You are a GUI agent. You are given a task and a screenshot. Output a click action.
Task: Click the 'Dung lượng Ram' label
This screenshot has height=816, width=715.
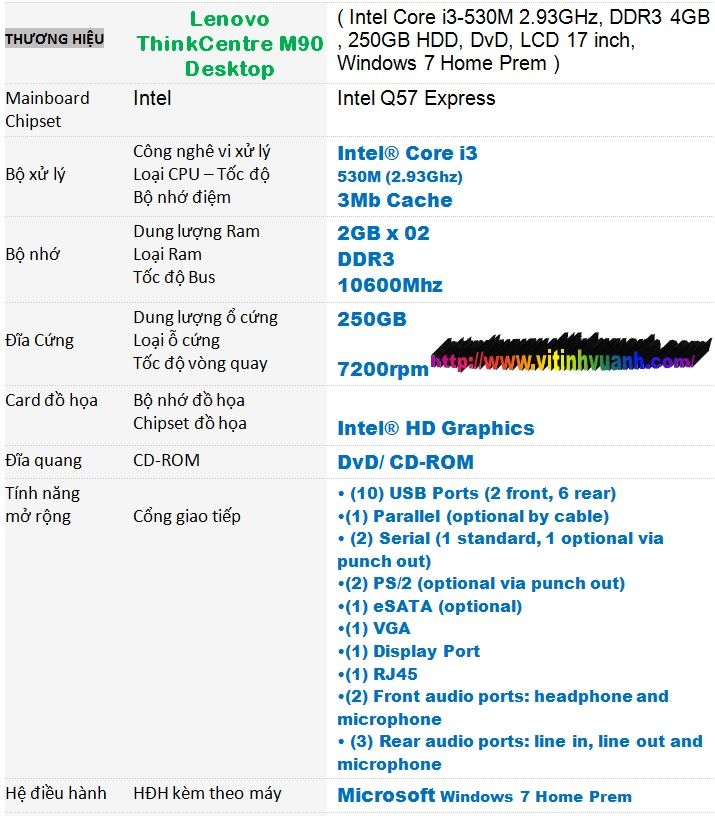(196, 231)
